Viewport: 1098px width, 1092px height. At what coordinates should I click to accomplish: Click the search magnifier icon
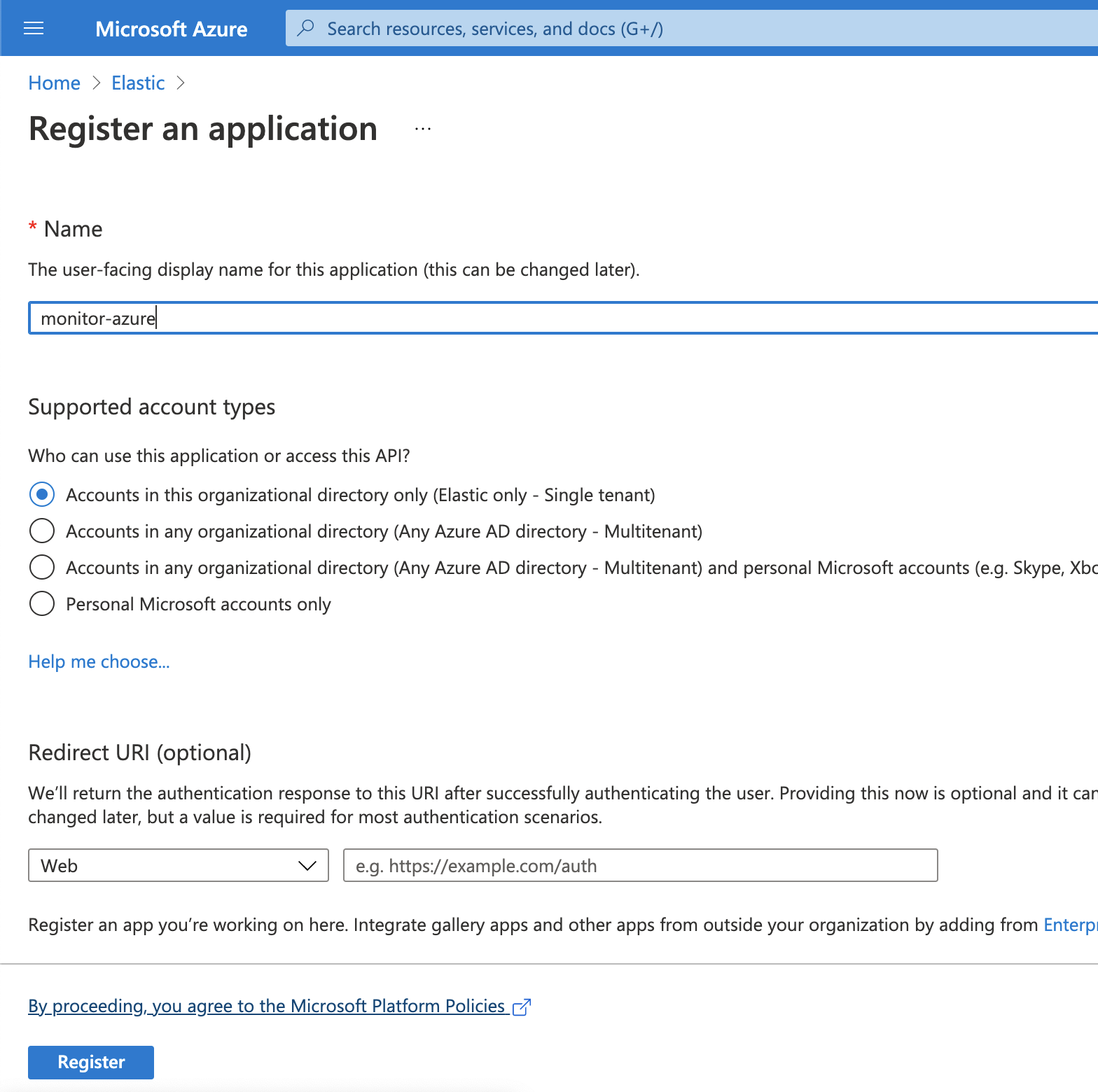coord(306,28)
